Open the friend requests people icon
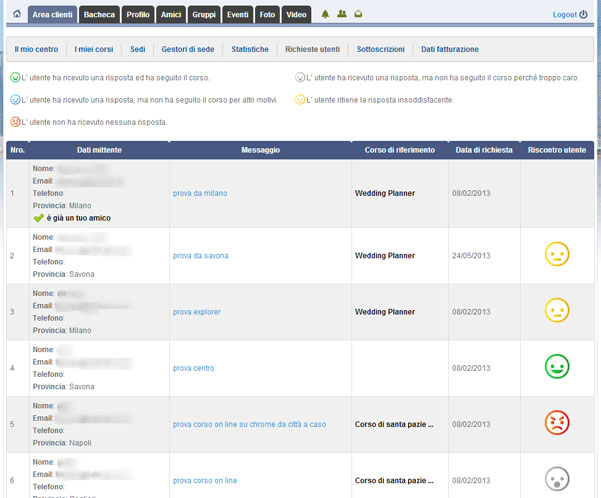 342,15
